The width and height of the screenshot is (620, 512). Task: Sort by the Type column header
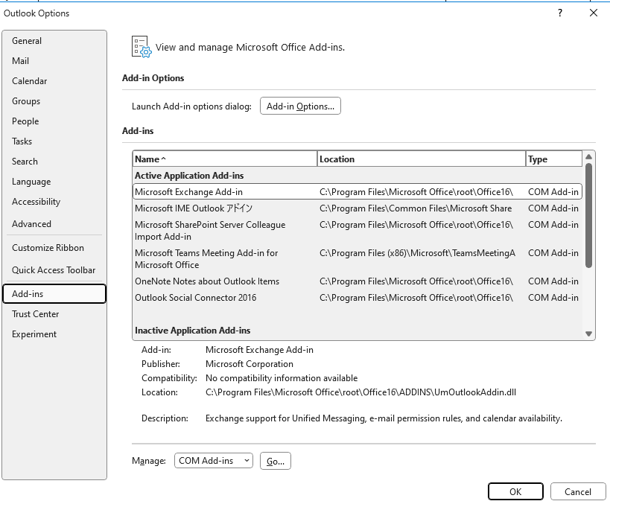click(554, 159)
